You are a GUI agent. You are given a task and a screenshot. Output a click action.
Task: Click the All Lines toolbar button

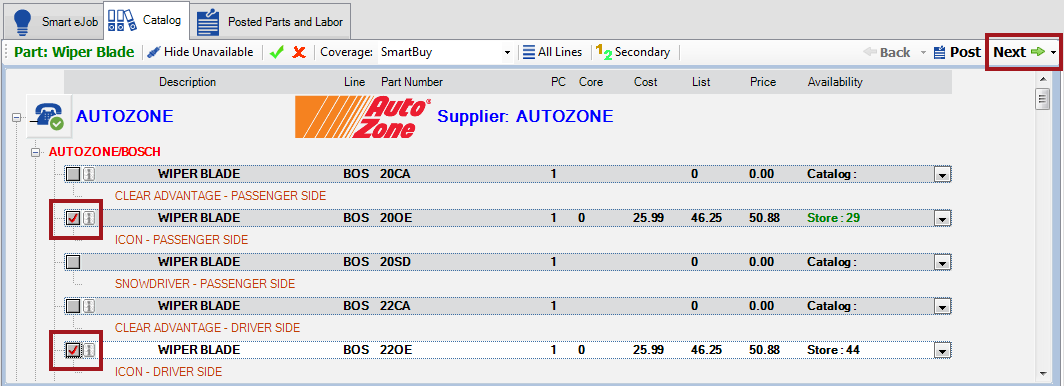click(x=552, y=52)
